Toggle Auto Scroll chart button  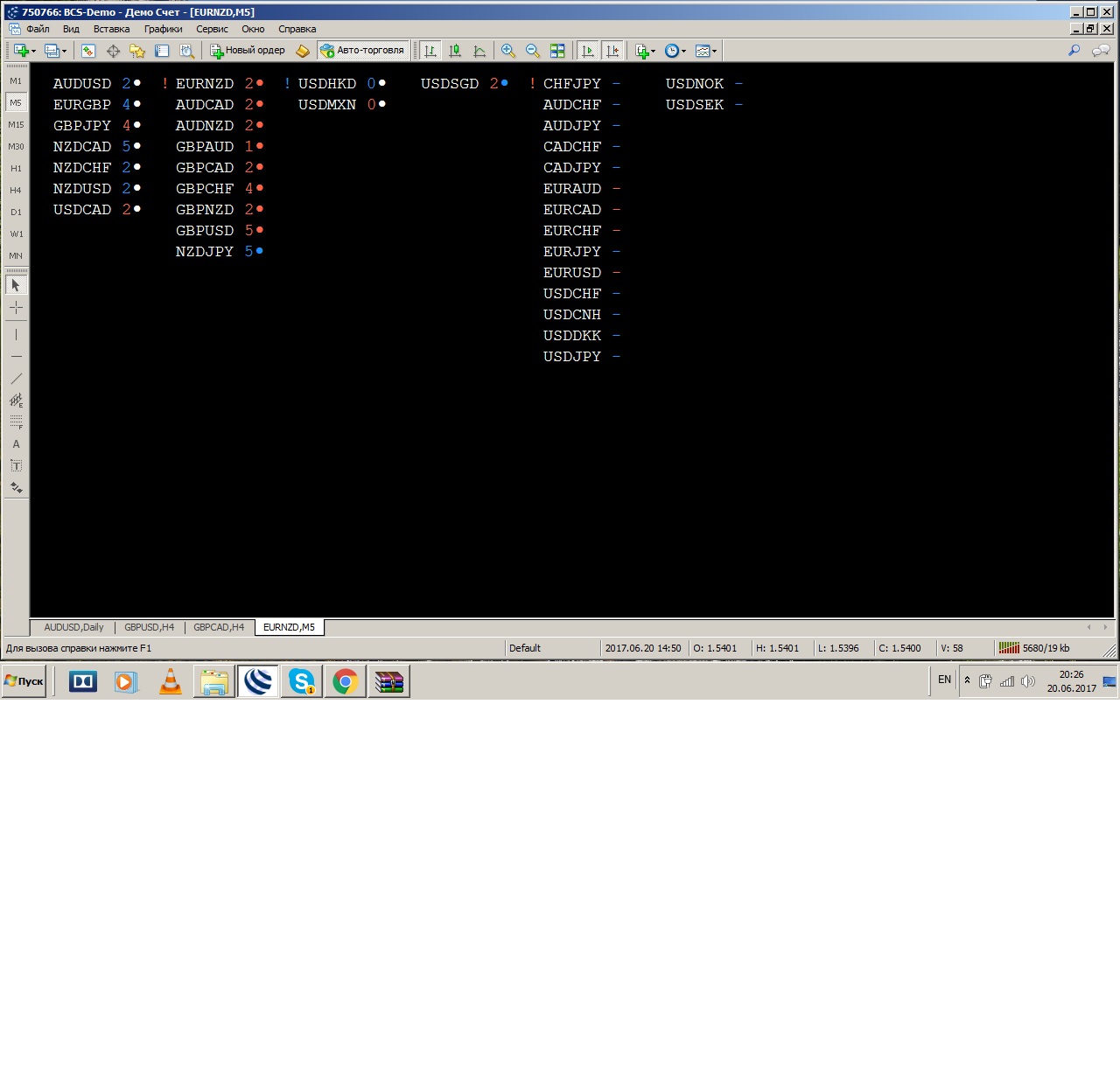click(x=588, y=51)
